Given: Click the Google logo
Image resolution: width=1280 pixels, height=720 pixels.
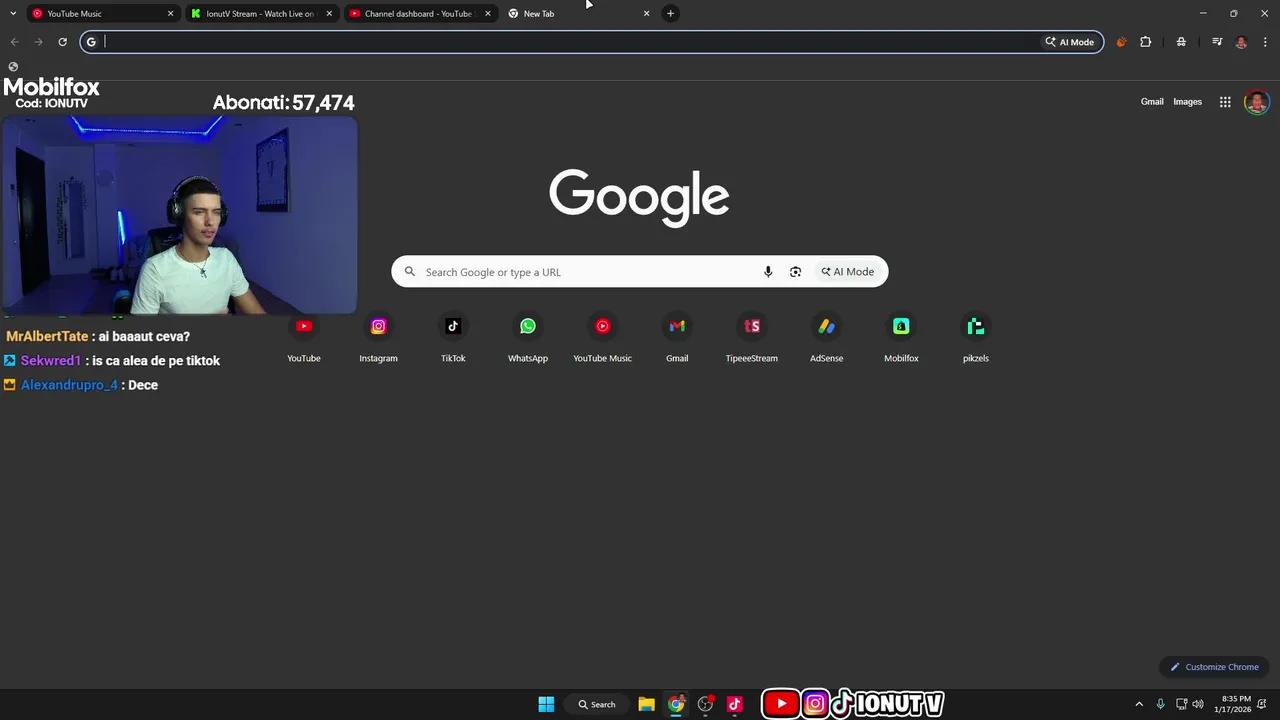Looking at the screenshot, I should click(639, 197).
